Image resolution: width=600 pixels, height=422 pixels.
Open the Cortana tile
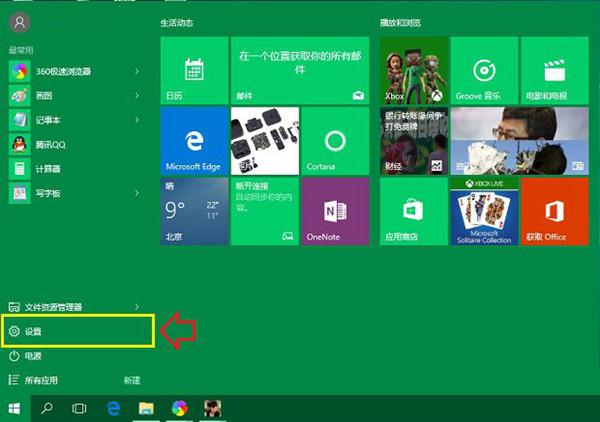(335, 141)
